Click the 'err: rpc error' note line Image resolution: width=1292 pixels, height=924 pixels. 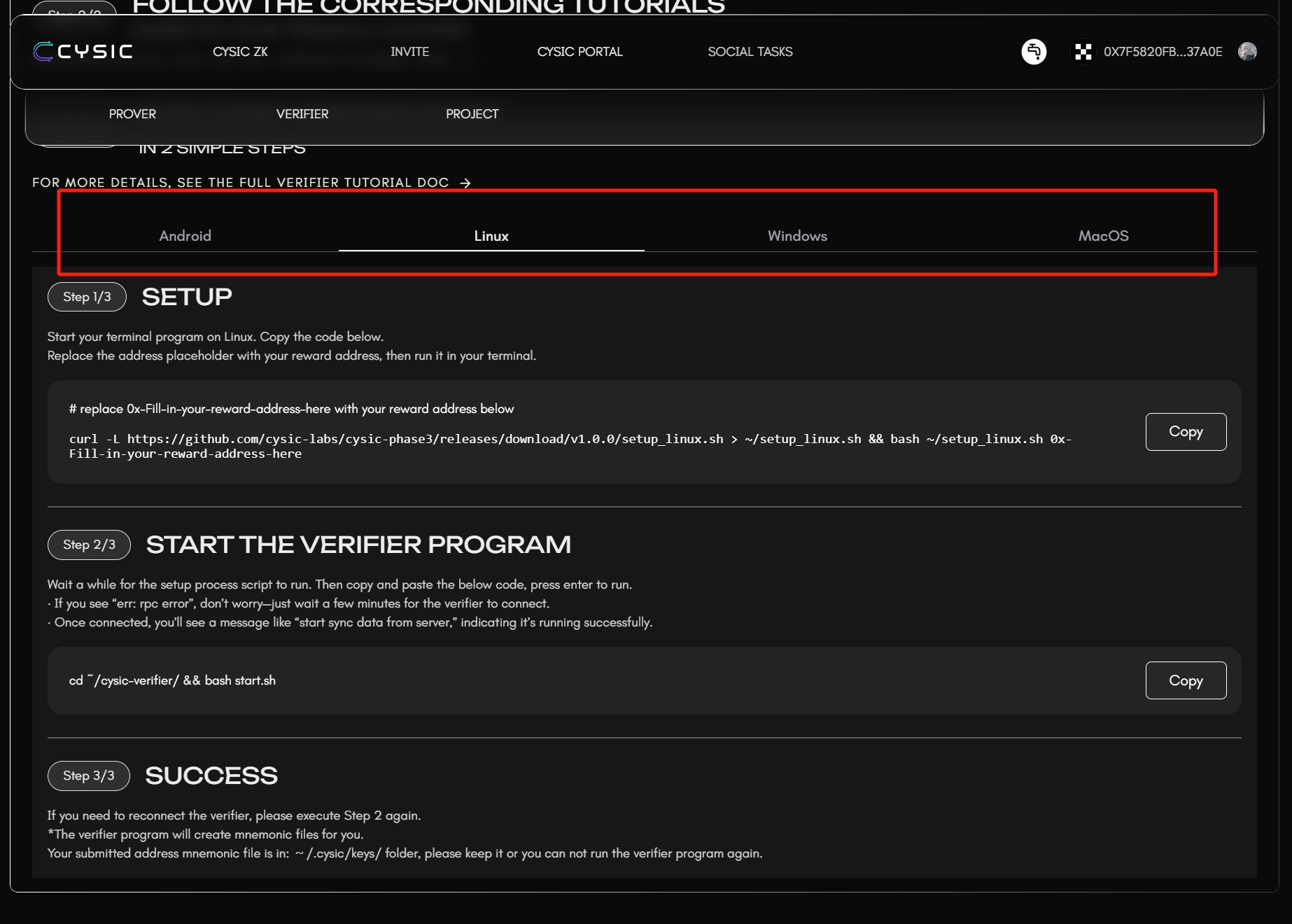pos(299,603)
